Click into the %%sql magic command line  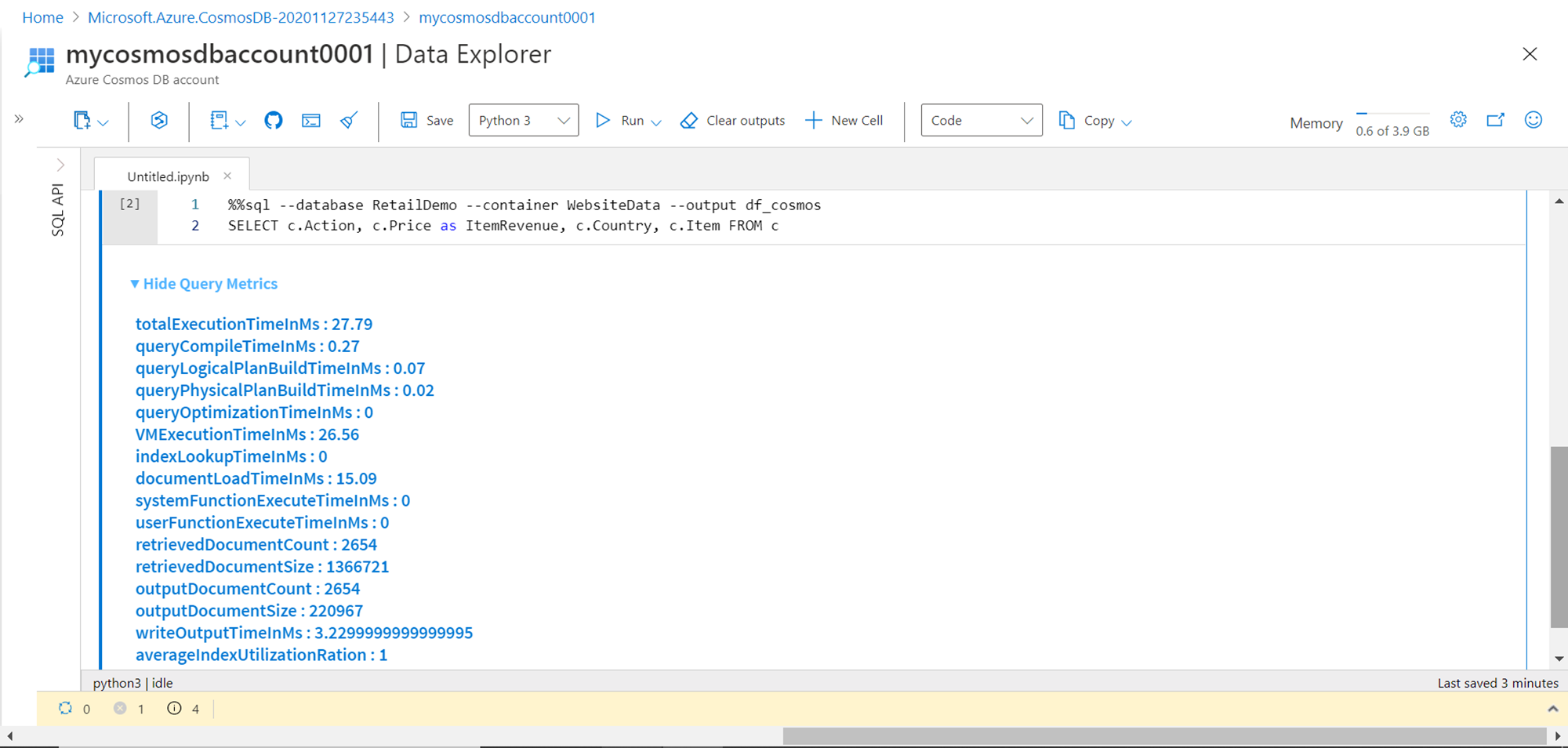click(524, 205)
